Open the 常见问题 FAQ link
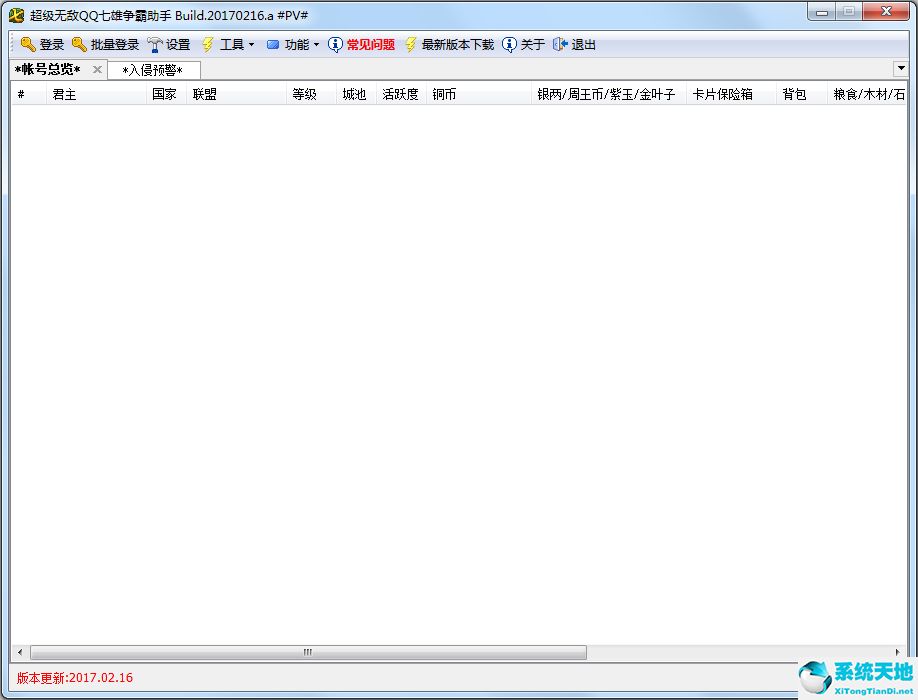Screen dimensions: 918x700 tap(361, 44)
